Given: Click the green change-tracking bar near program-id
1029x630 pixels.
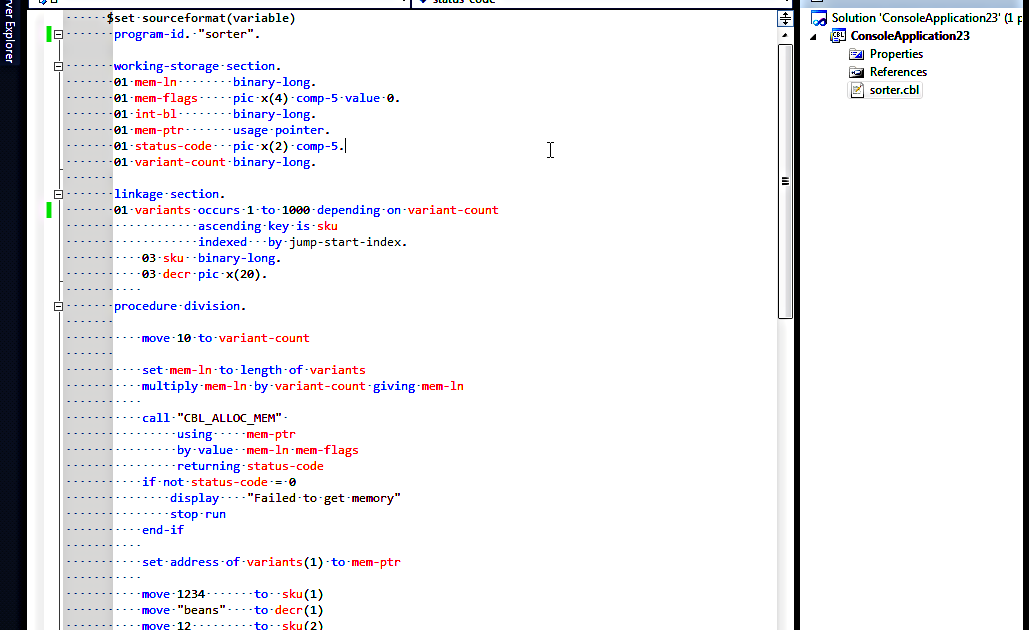Looking at the screenshot, I should 47,33.
